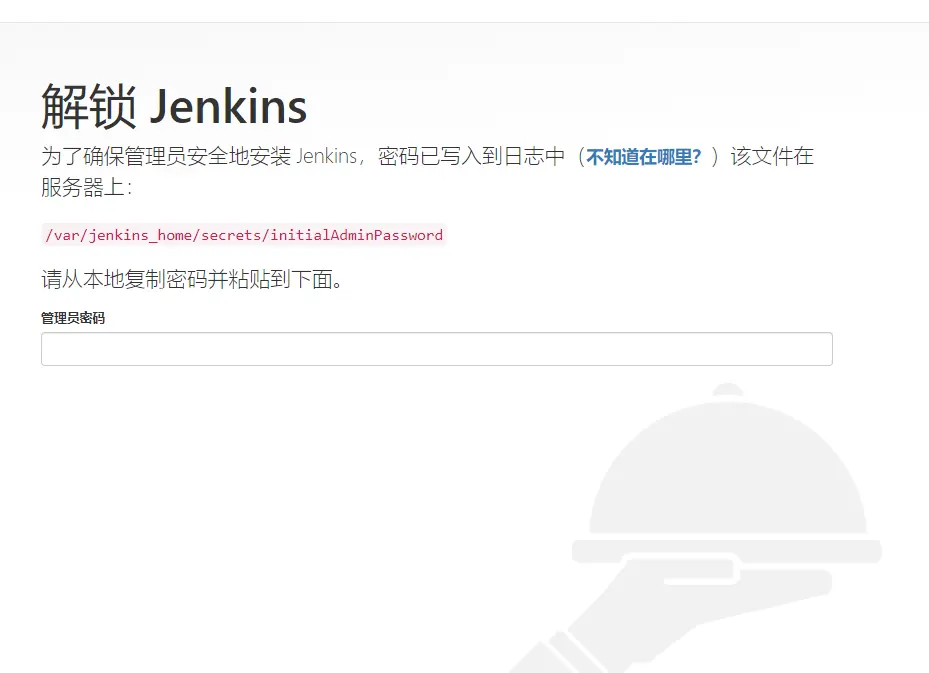Click the 解锁 characters in the heading

pyautogui.click(x=89, y=107)
